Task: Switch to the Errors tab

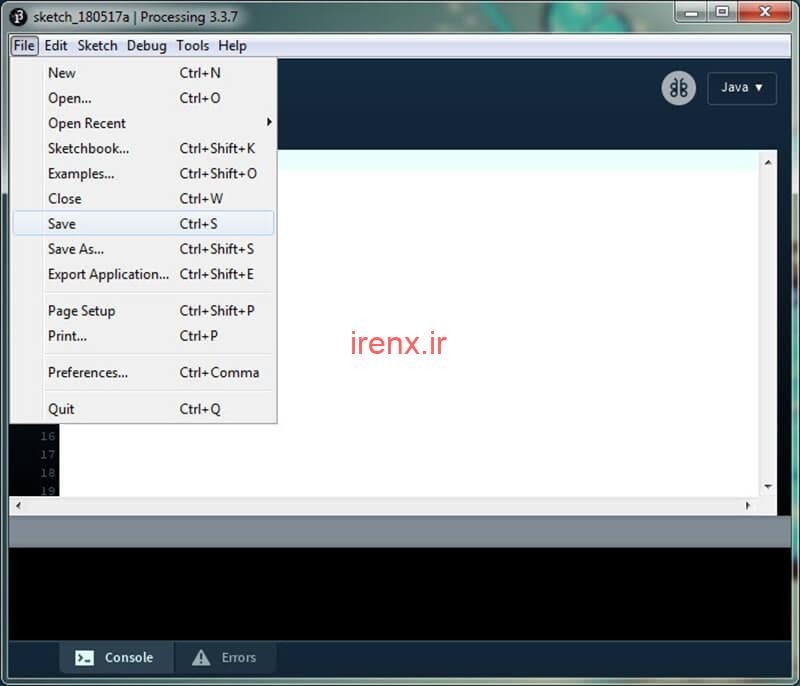Action: [226, 657]
